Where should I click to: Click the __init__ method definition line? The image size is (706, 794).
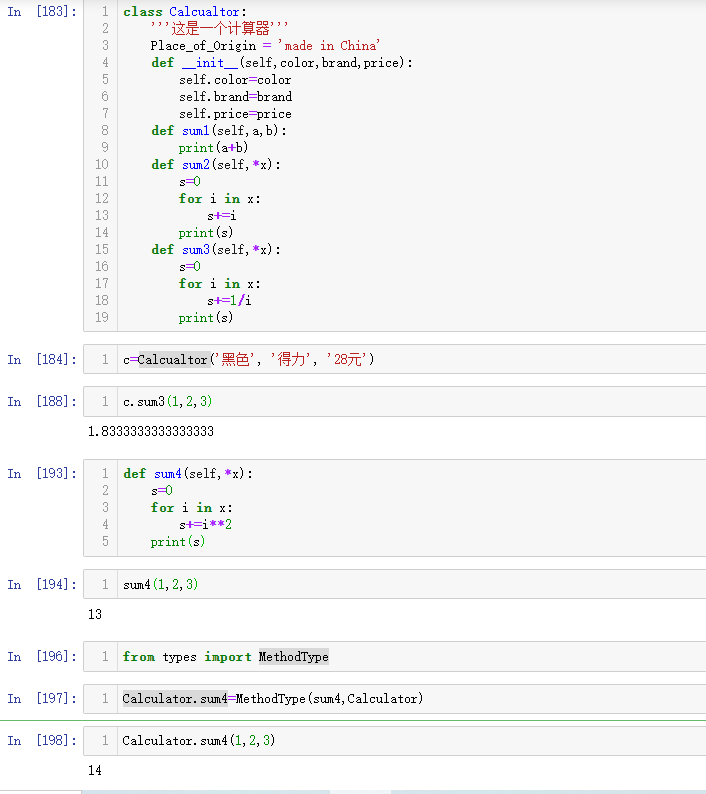click(x=282, y=63)
